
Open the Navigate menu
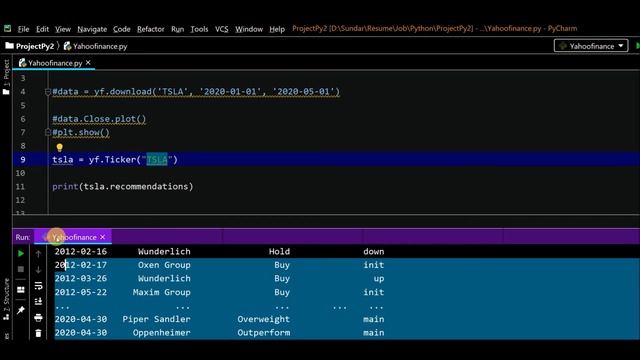pos(92,29)
